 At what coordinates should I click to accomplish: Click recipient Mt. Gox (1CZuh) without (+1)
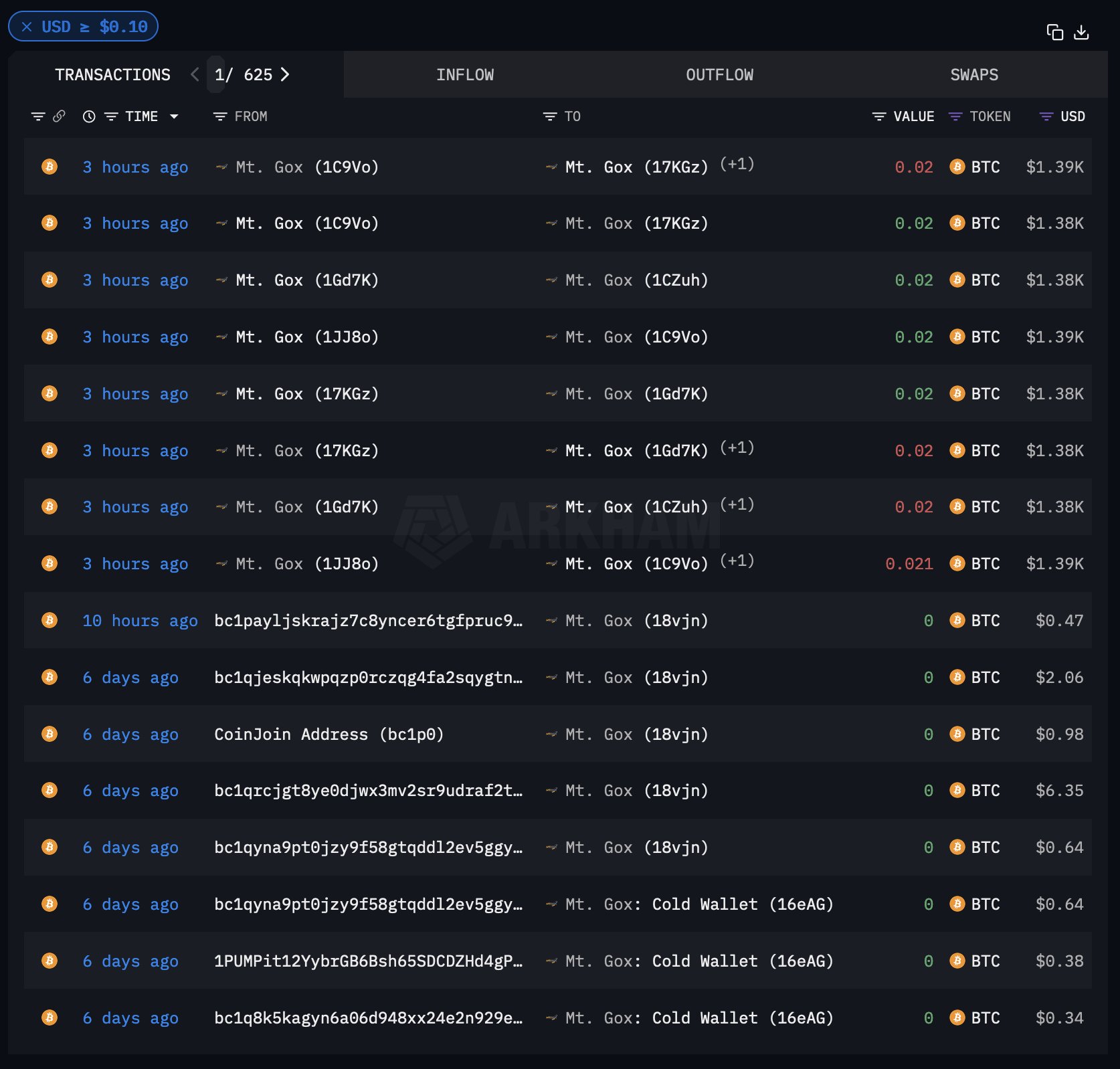(x=636, y=280)
